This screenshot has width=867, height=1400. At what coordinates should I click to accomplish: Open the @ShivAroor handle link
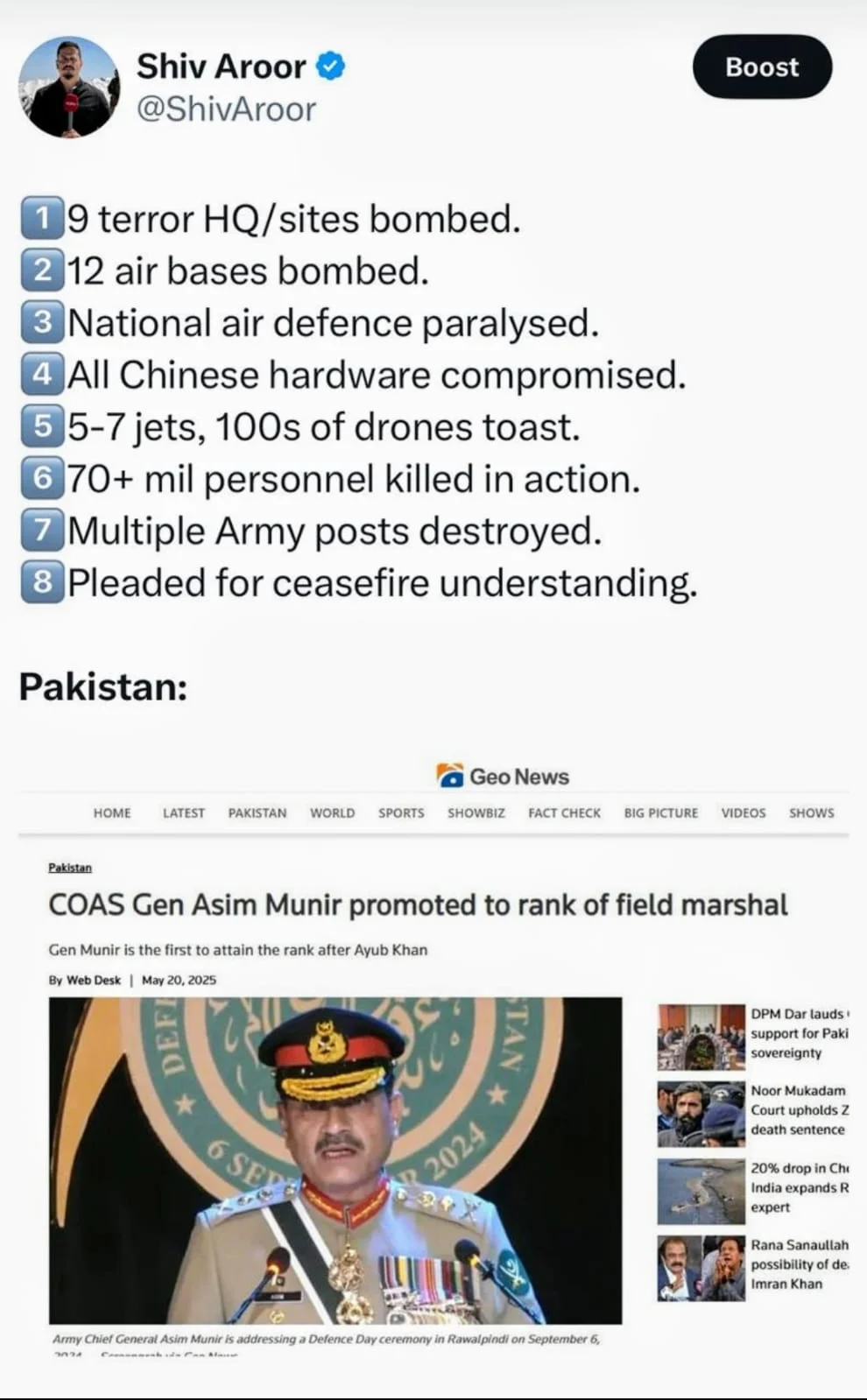pyautogui.click(x=226, y=109)
